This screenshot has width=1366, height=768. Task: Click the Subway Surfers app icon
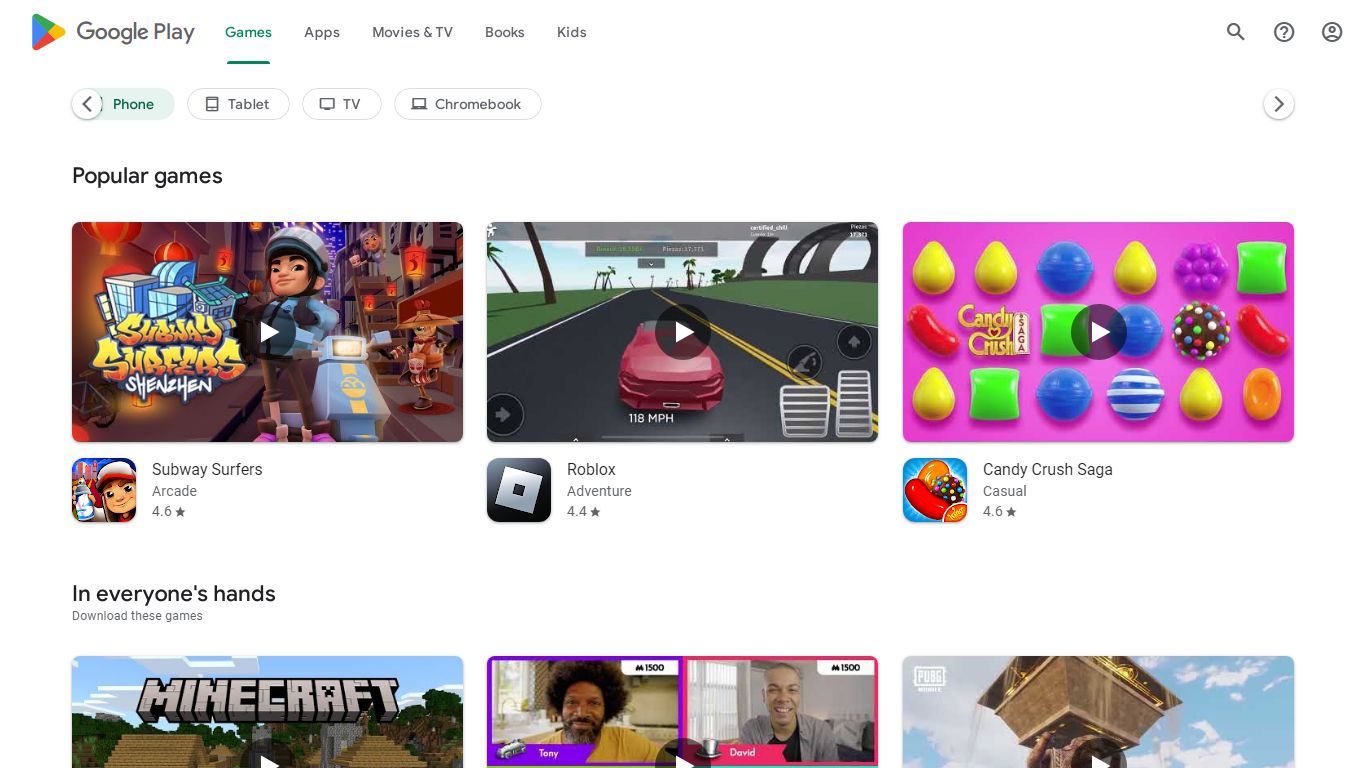[104, 490]
